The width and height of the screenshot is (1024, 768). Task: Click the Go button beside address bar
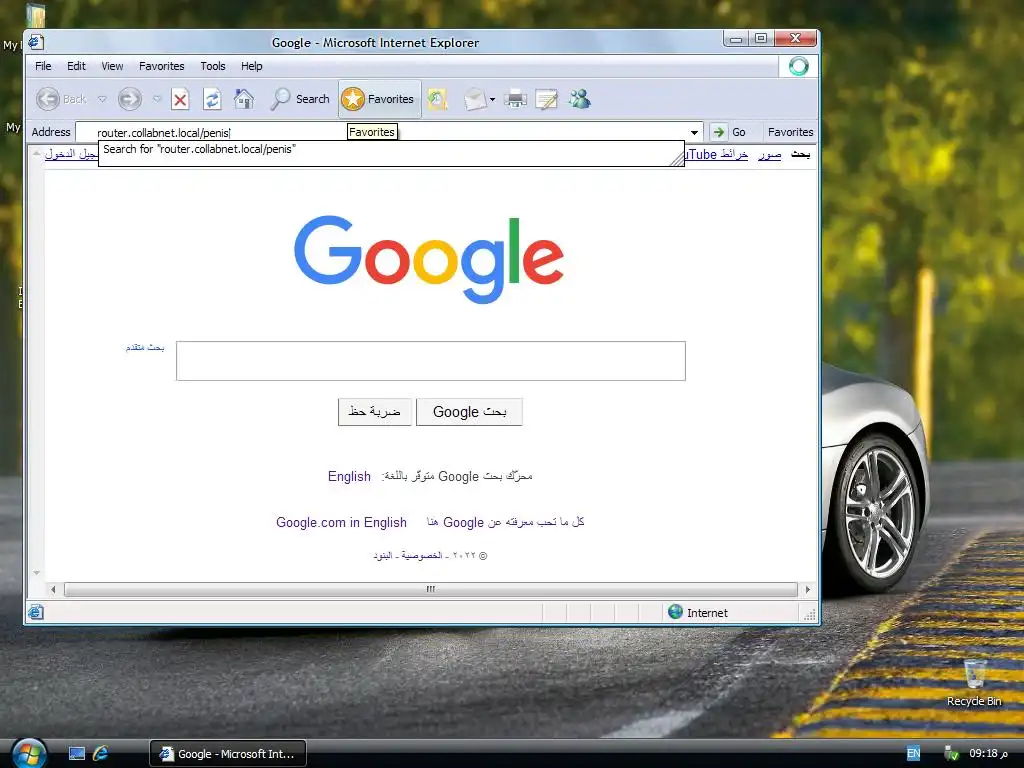tap(729, 132)
